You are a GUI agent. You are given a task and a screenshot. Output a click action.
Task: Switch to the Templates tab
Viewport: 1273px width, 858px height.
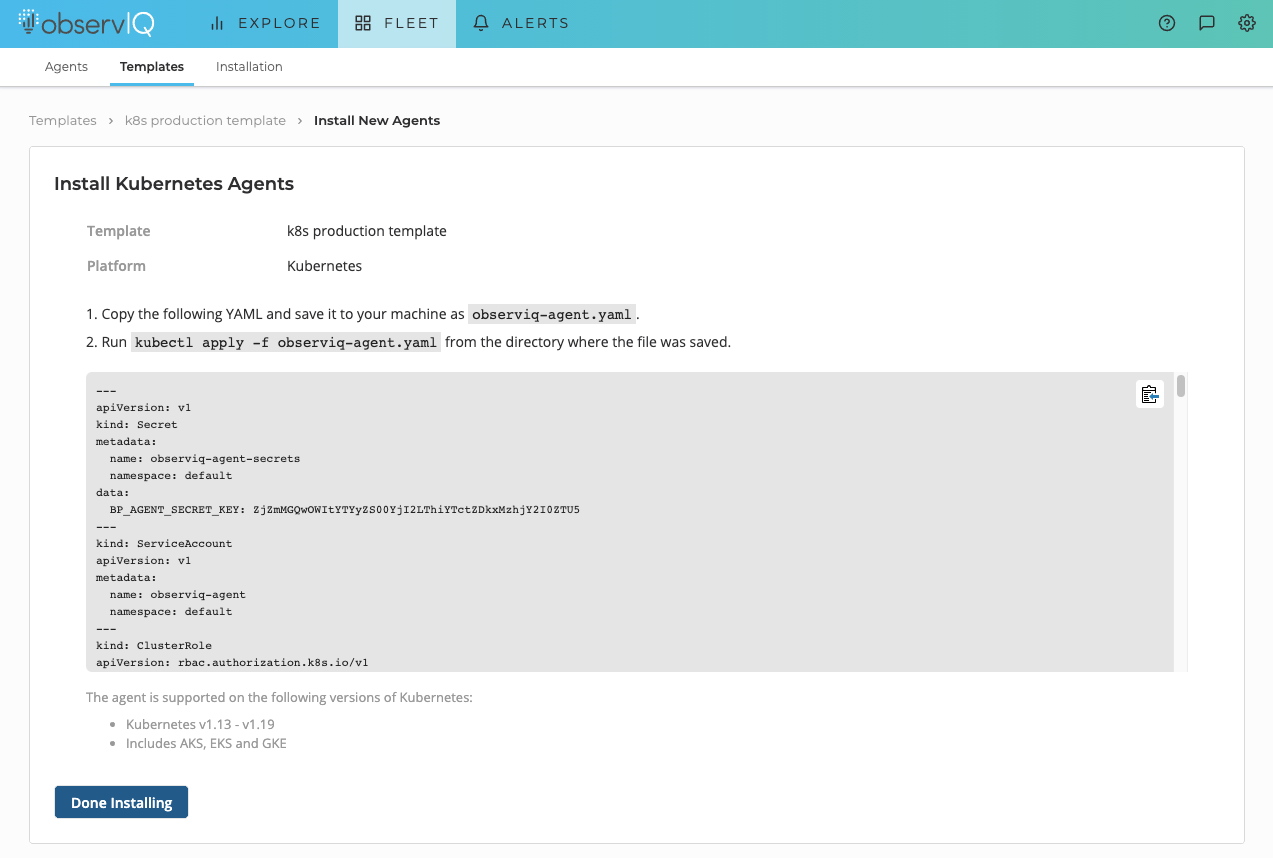[152, 67]
